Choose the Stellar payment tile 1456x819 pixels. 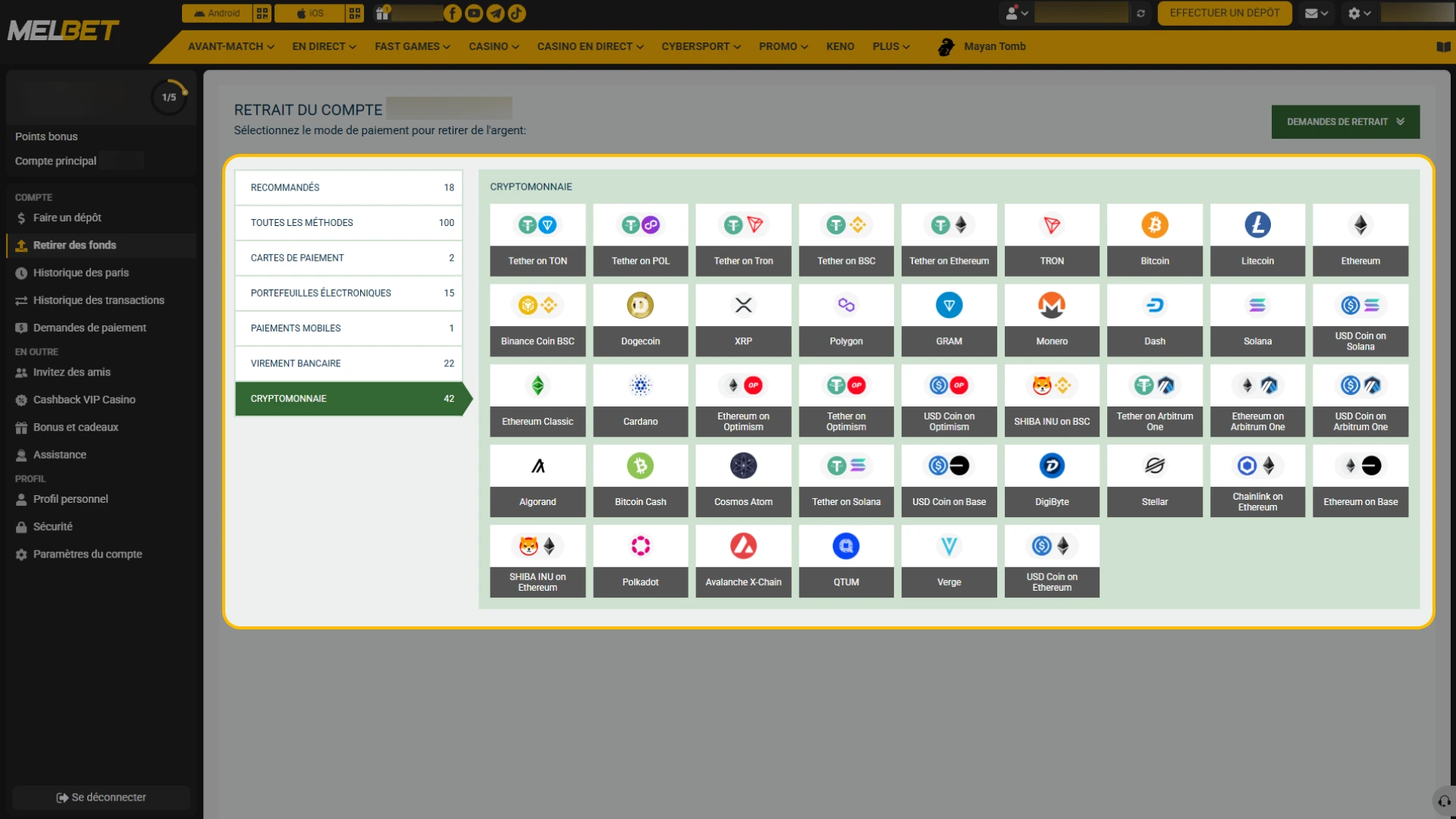pos(1154,481)
